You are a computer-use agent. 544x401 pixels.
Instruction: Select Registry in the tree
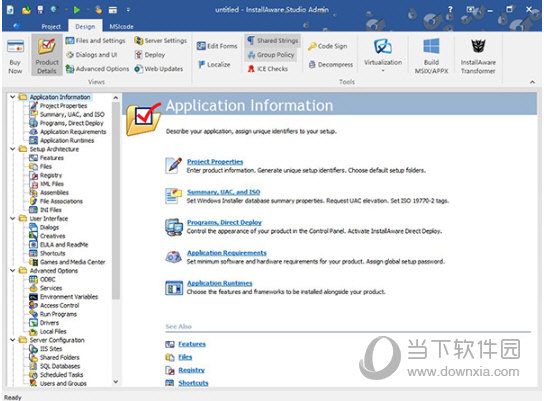[x=51, y=175]
